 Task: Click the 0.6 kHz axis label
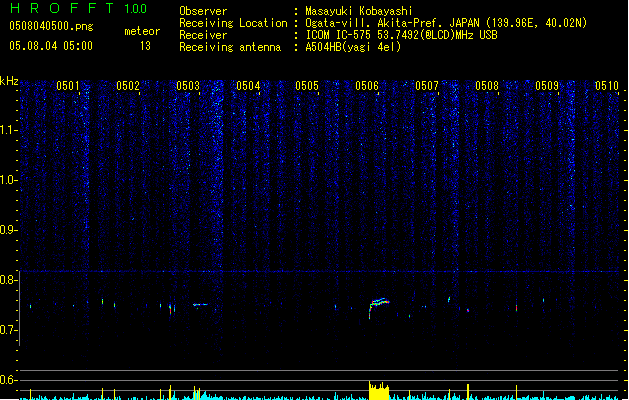tap(9, 380)
